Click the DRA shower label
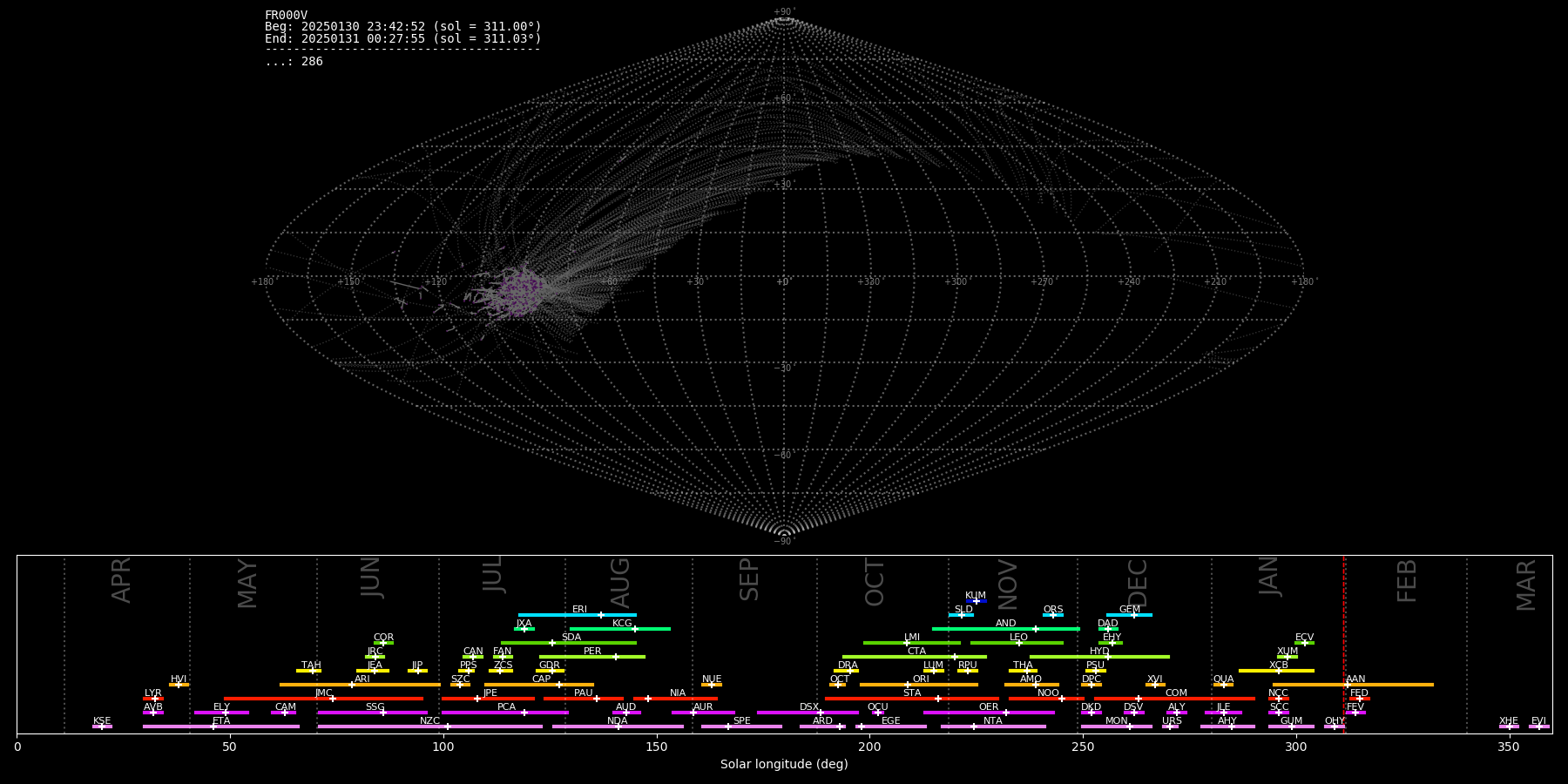1568x784 pixels. [848, 665]
